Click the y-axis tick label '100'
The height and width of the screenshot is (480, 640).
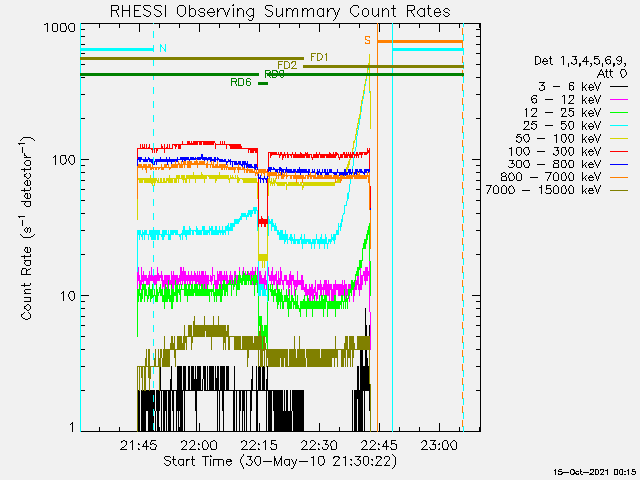[x=64, y=160]
